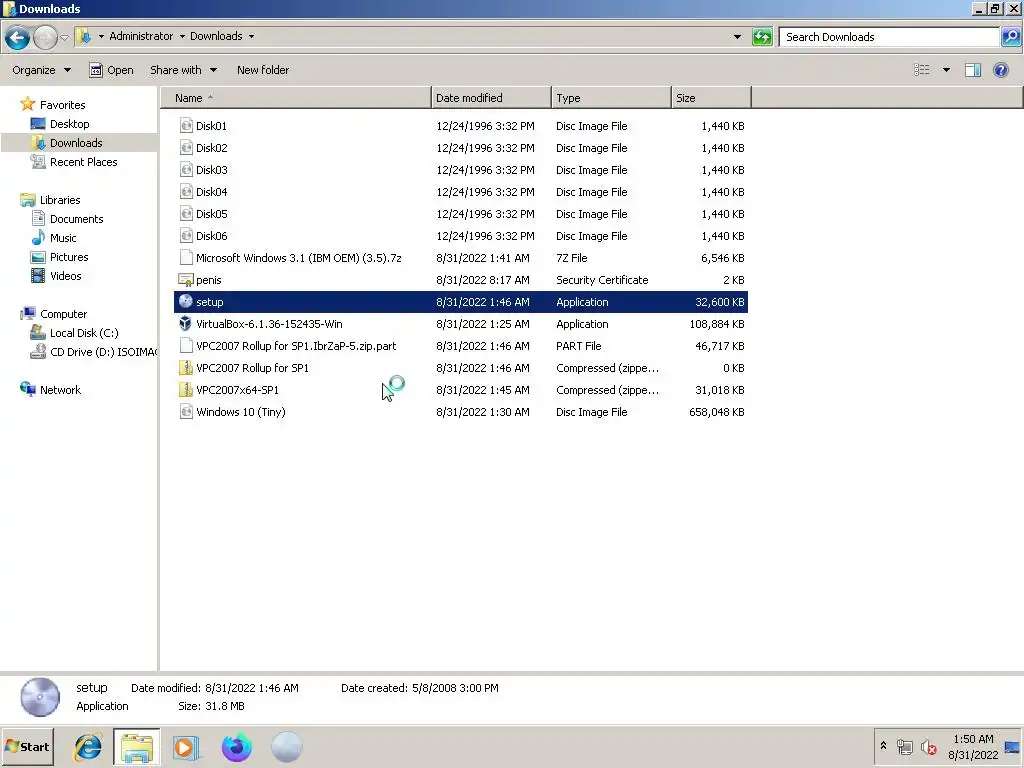
Task: Sort by Date modified column
Action: click(x=491, y=98)
